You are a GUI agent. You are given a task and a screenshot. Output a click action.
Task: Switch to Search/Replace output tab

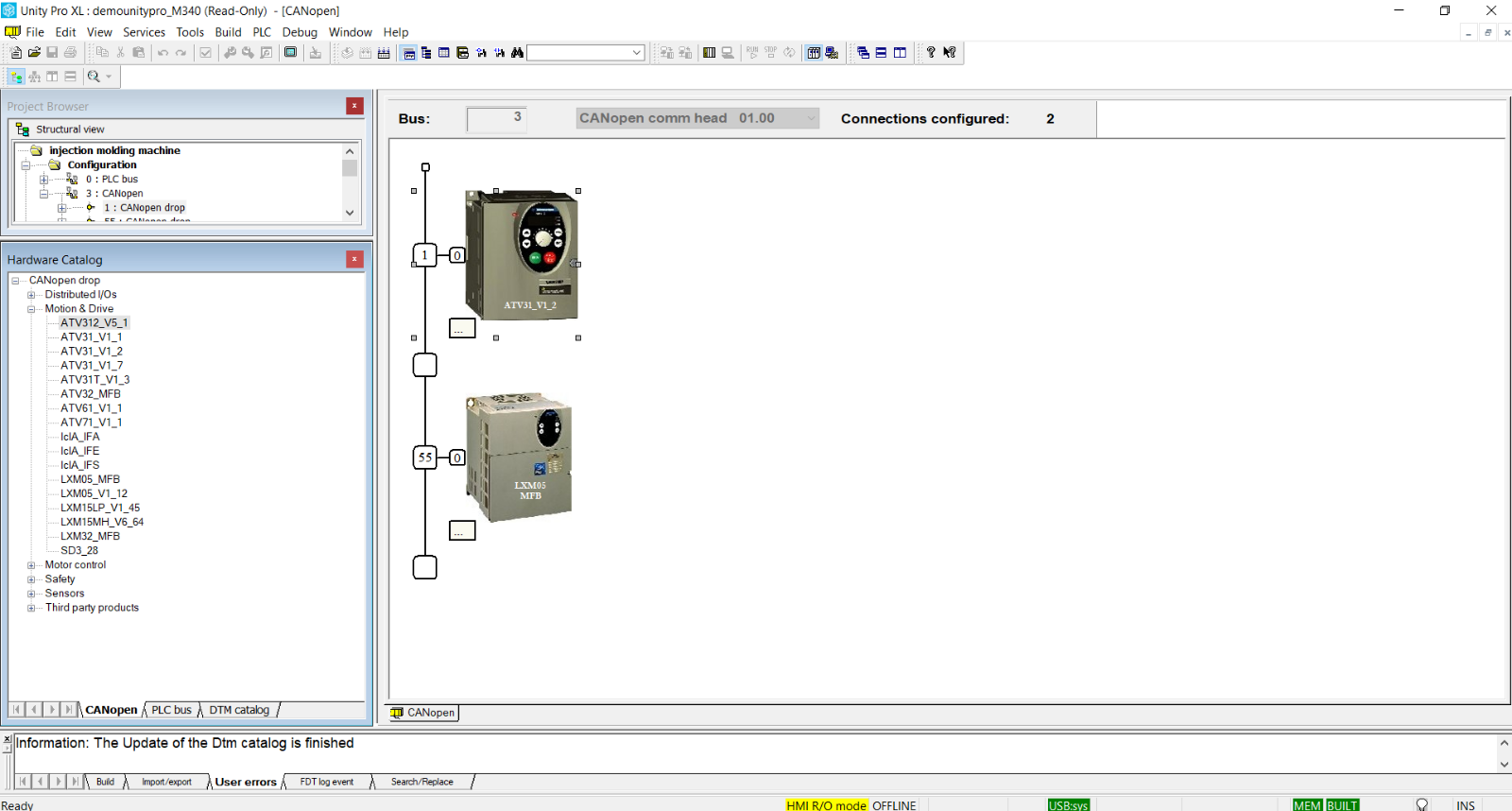point(422,782)
